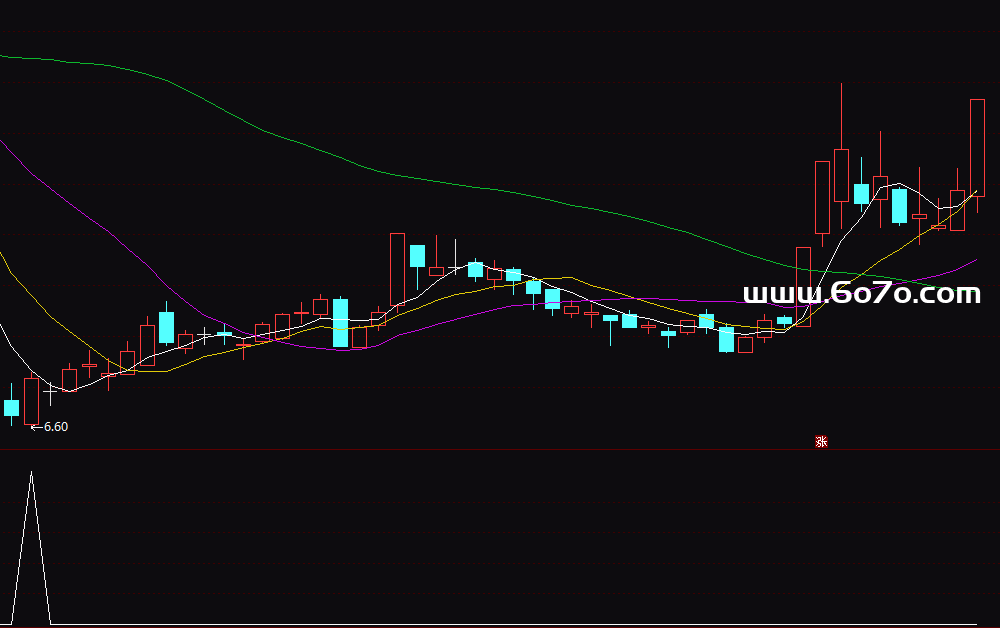This screenshot has height=628, width=1000.
Task: Click the red 涨 marker icon
Action: [821, 442]
